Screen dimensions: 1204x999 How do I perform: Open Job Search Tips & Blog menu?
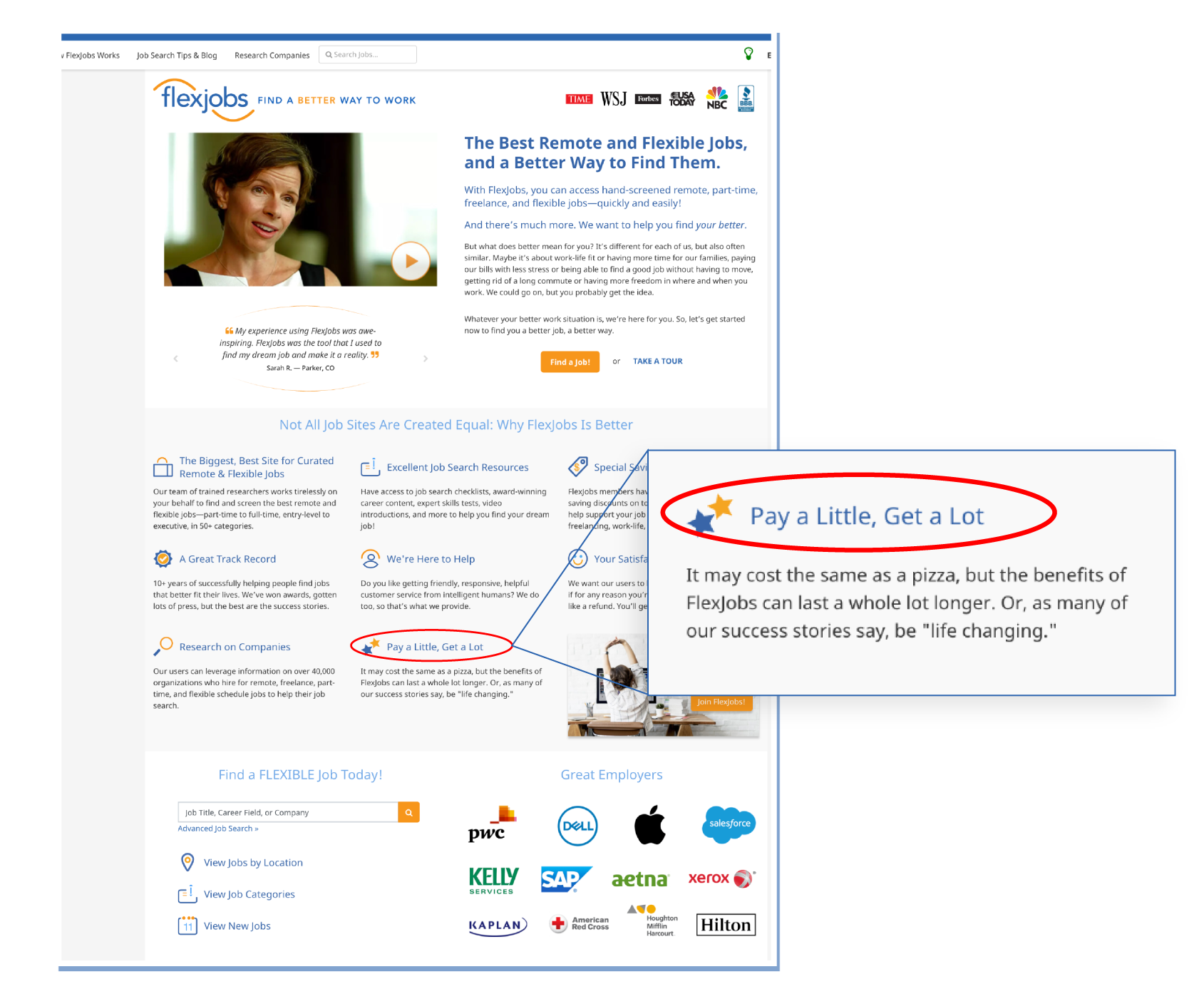(177, 55)
